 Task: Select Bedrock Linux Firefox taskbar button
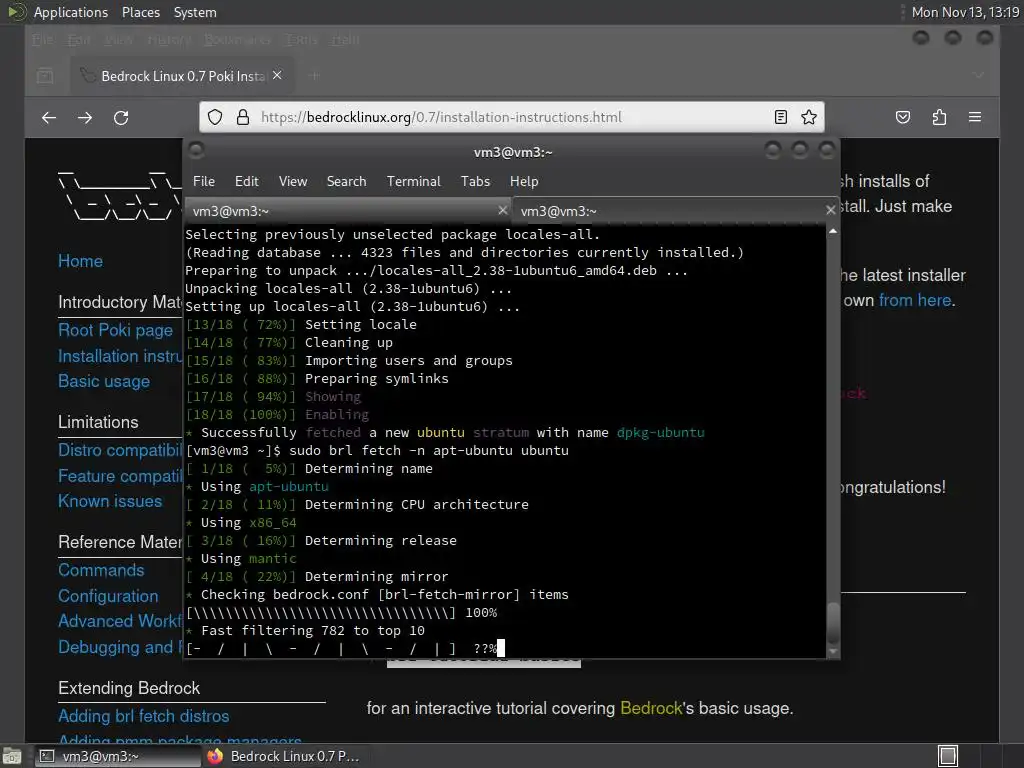coord(285,756)
